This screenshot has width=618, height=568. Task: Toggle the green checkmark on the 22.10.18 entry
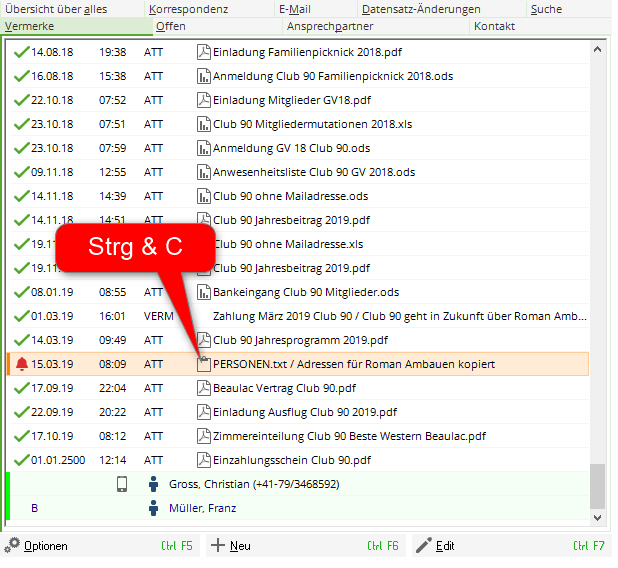click(x=21, y=100)
